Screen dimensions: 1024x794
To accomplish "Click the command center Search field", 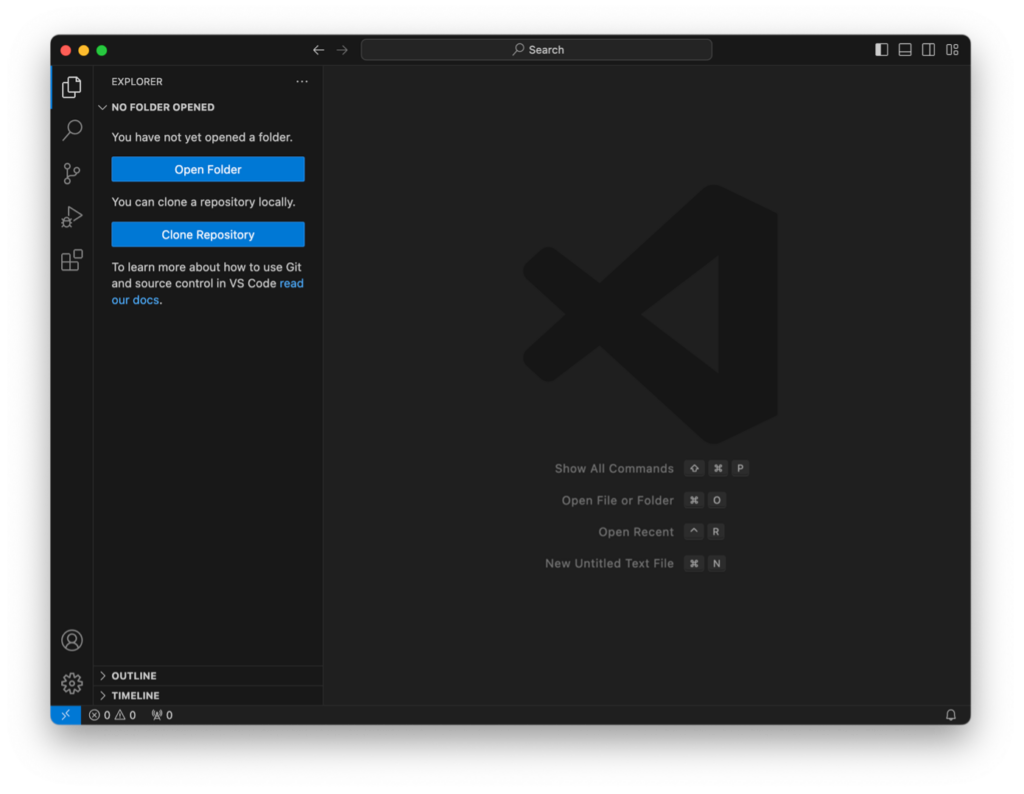I will click(x=536, y=50).
